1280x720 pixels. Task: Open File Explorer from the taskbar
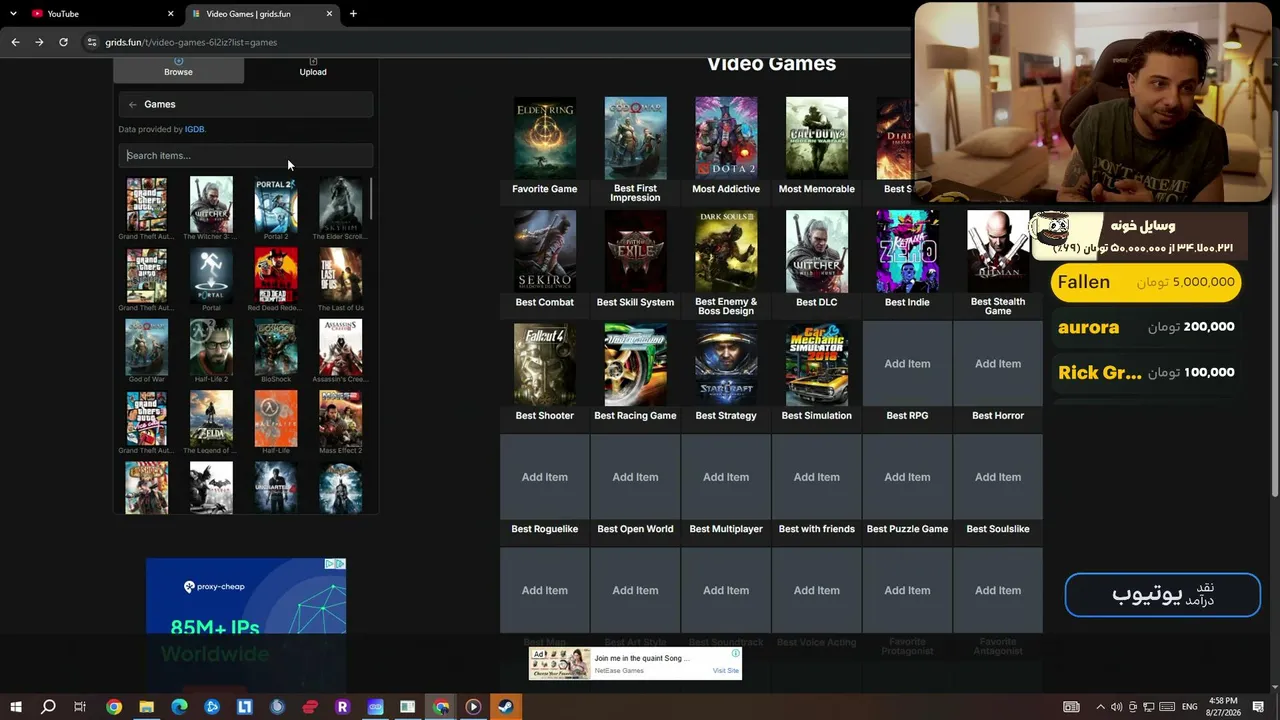click(146, 707)
